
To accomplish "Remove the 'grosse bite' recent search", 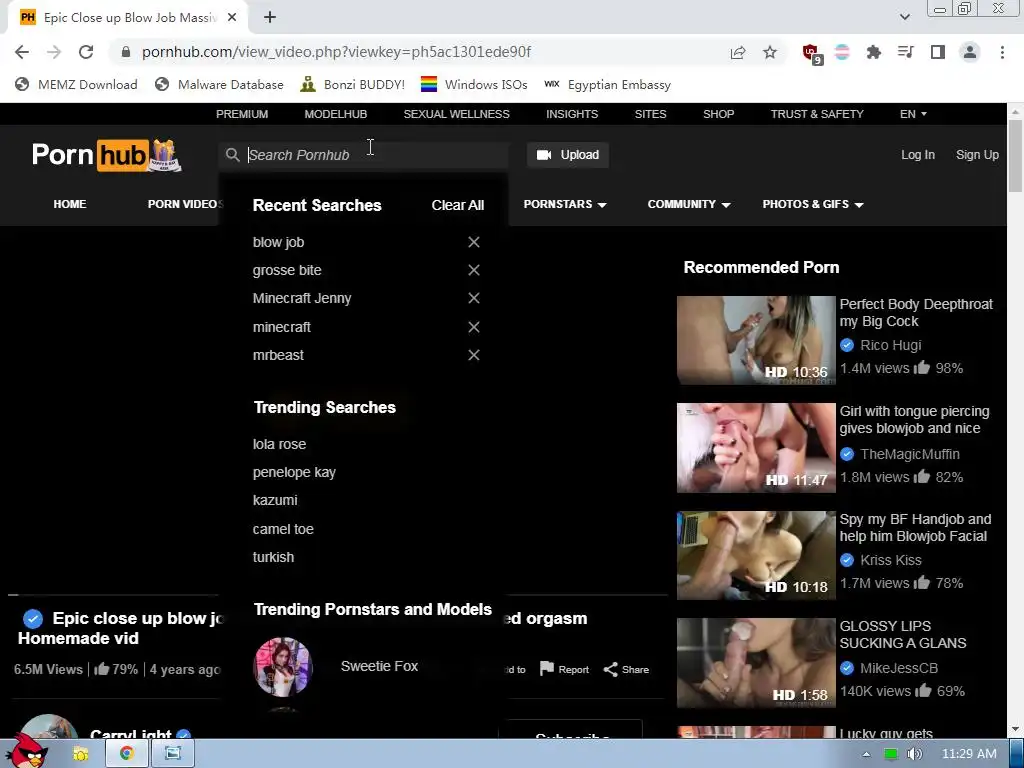I will pos(474,270).
